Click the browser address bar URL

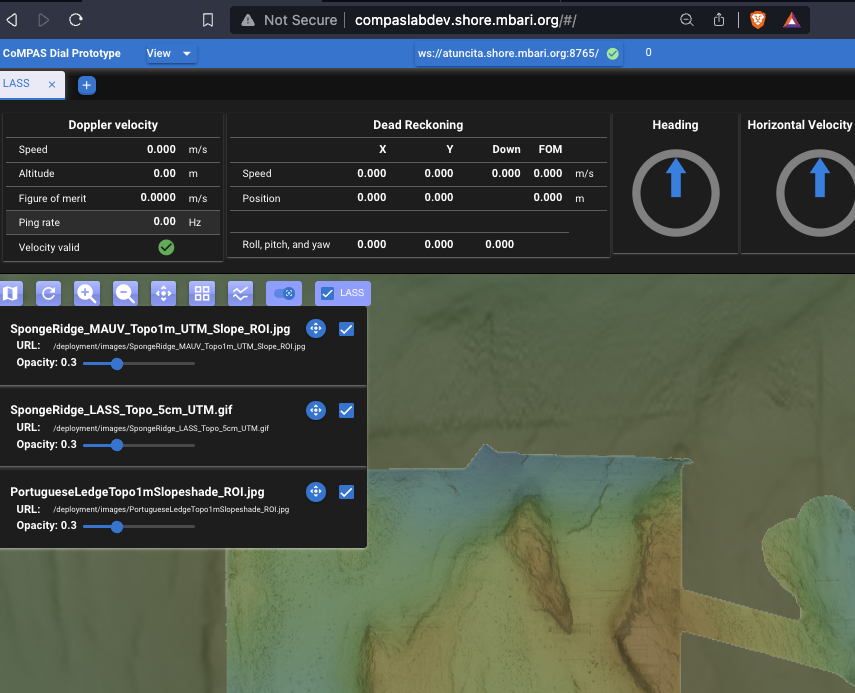click(x=465, y=20)
